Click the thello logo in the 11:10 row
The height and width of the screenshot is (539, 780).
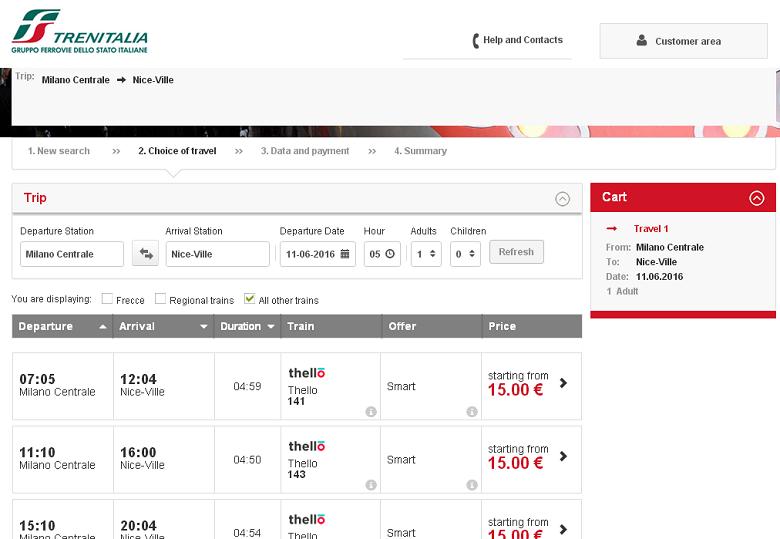click(306, 446)
